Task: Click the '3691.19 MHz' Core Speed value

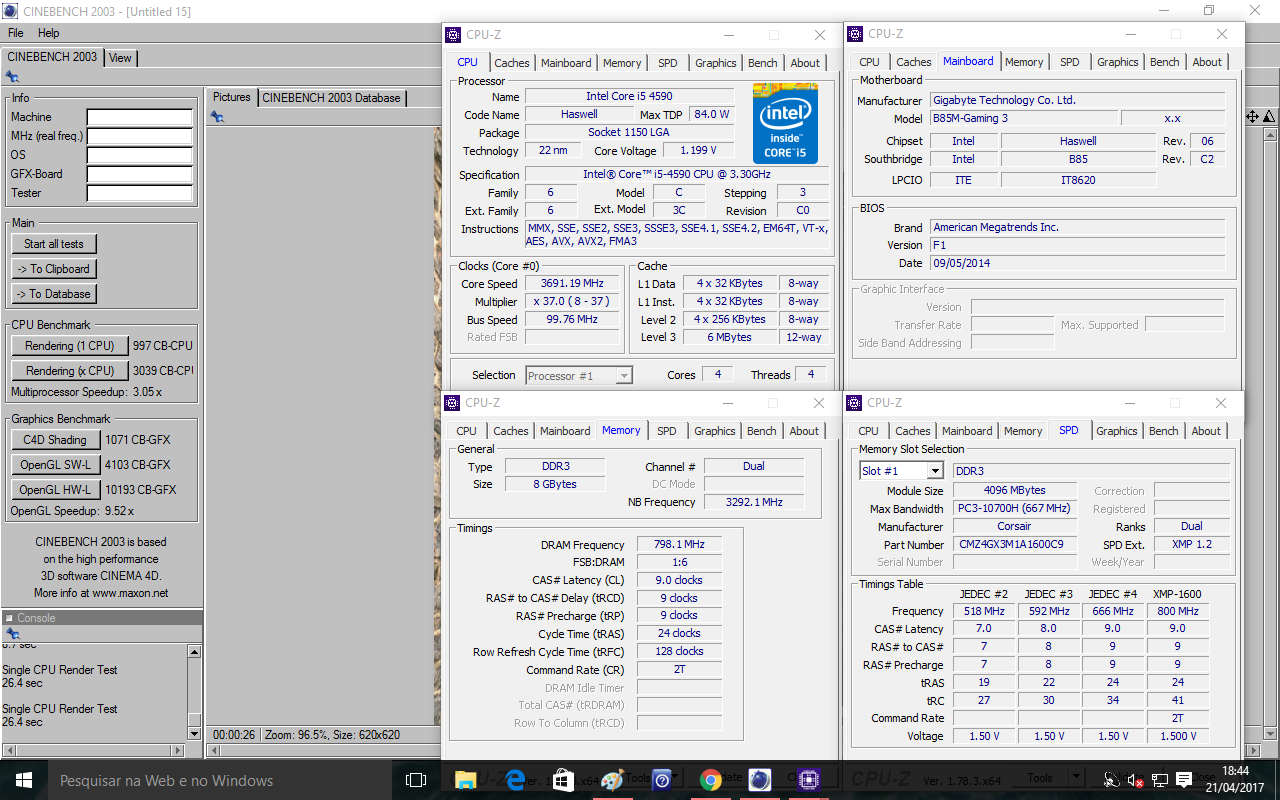Action: [x=572, y=284]
